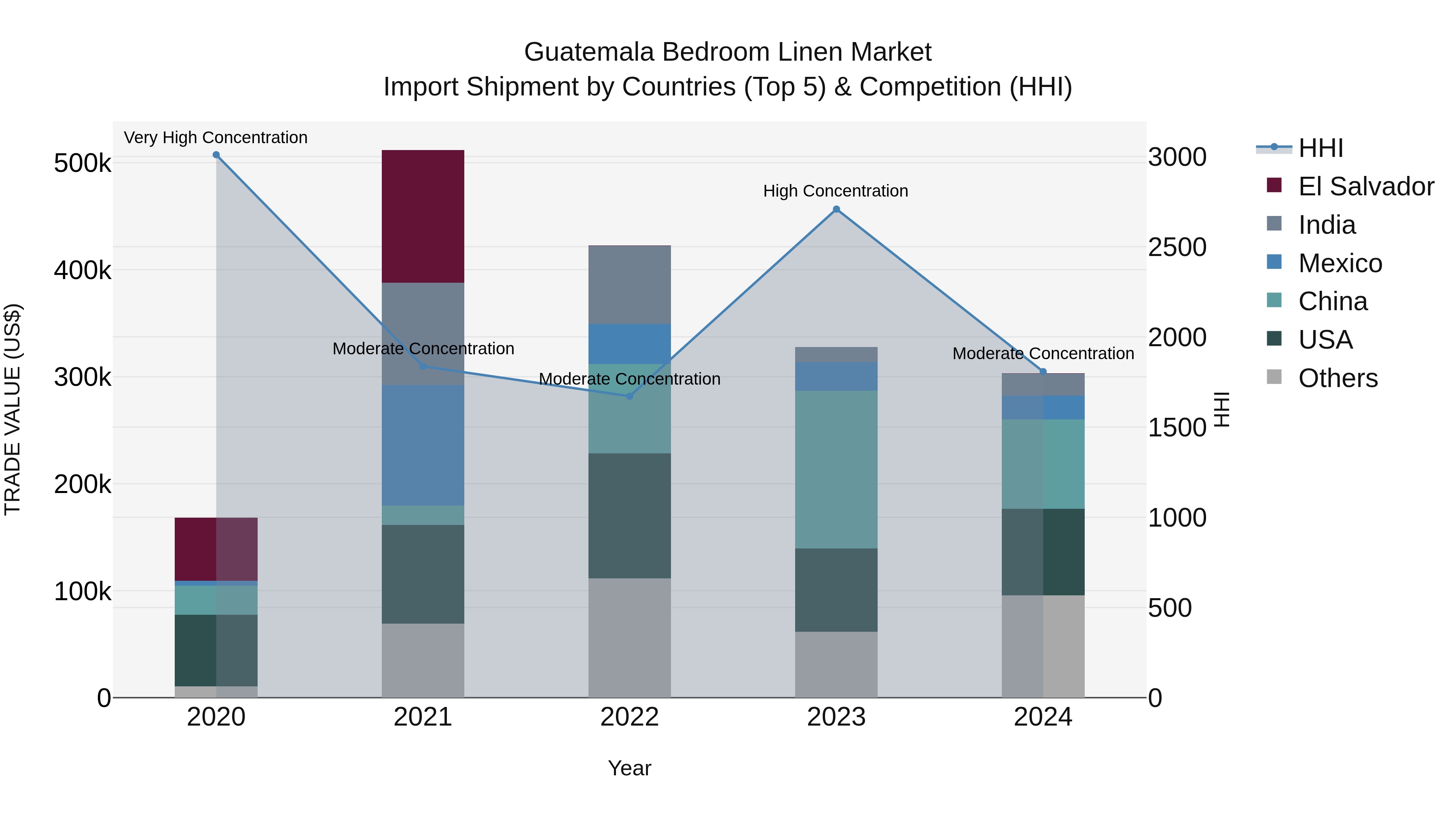Viewport: 1456px width, 819px height.
Task: Toggle Mexico legend entry
Action: click(1324, 263)
